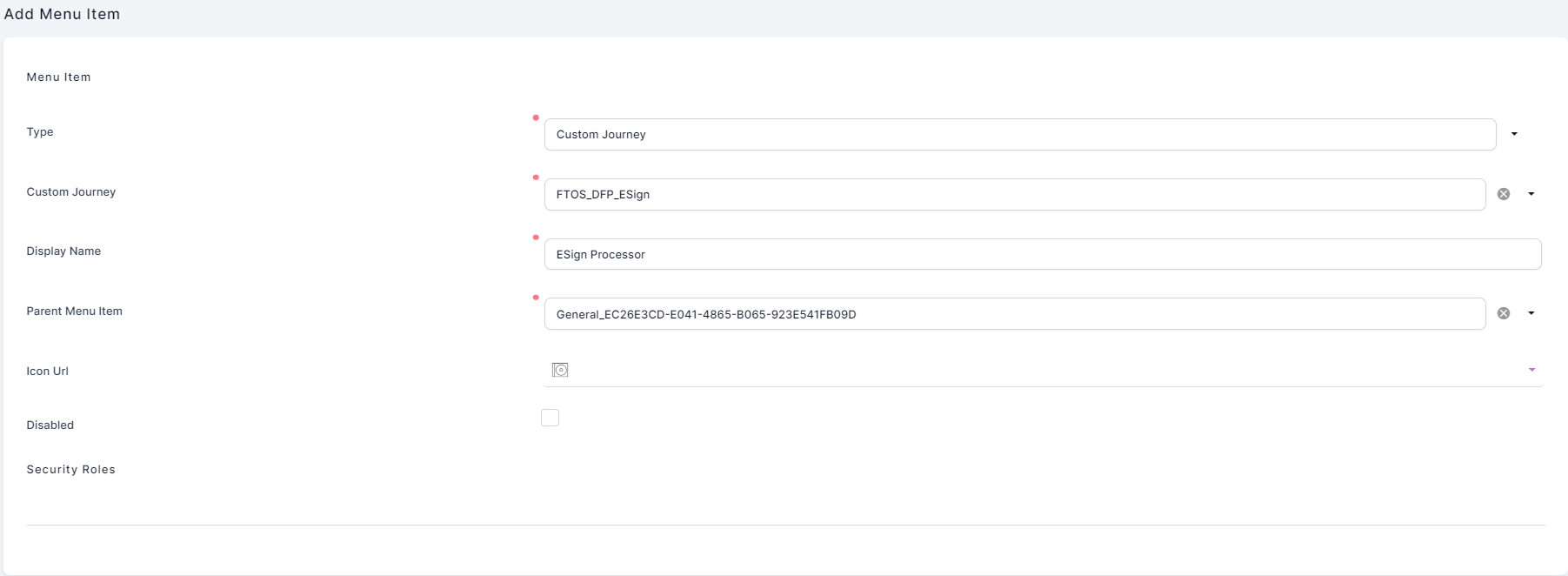Click the Security Roles section heading
The height and width of the screenshot is (576, 1568).
pos(70,470)
